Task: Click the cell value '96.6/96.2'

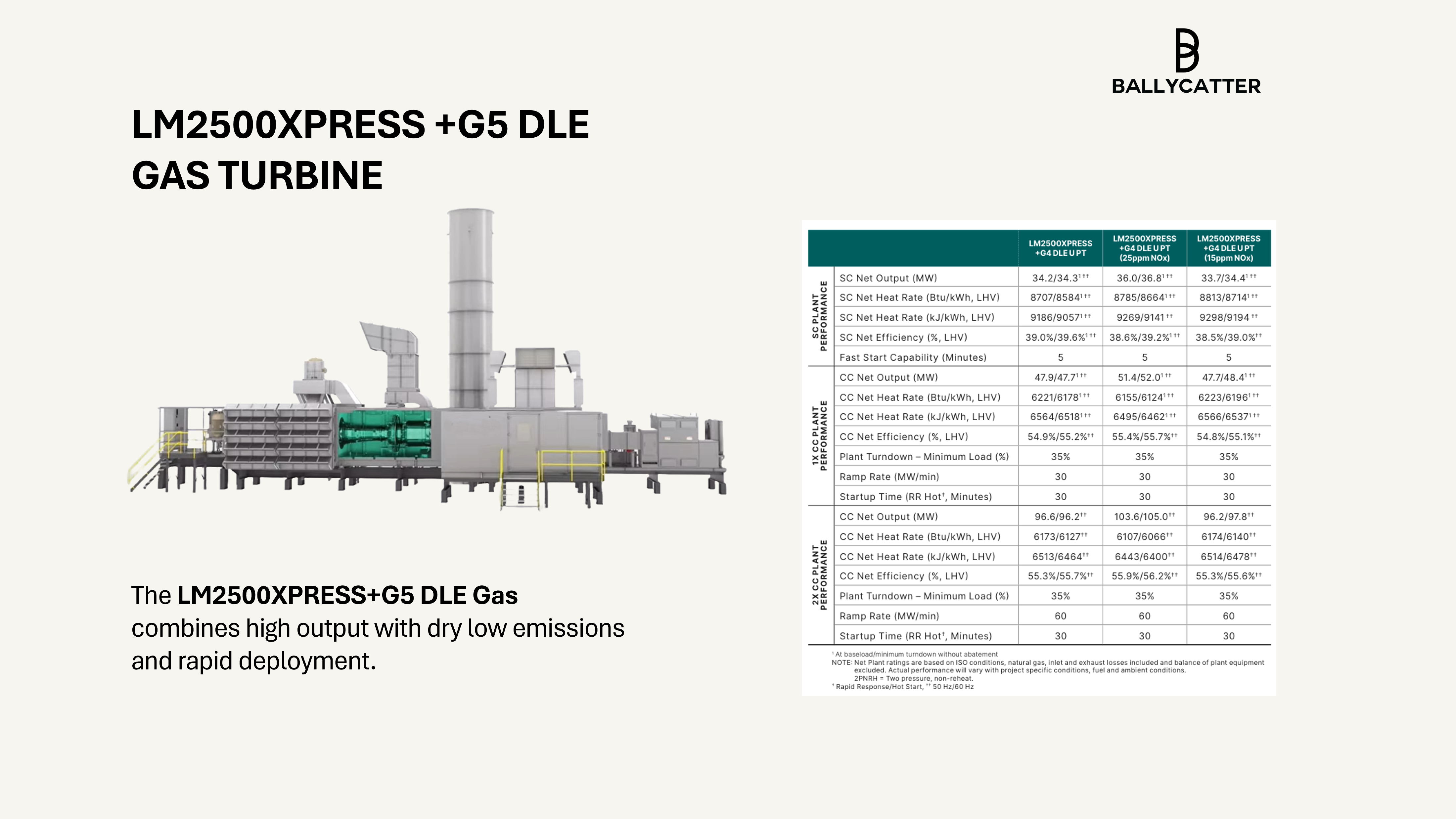Action: coord(1060,517)
